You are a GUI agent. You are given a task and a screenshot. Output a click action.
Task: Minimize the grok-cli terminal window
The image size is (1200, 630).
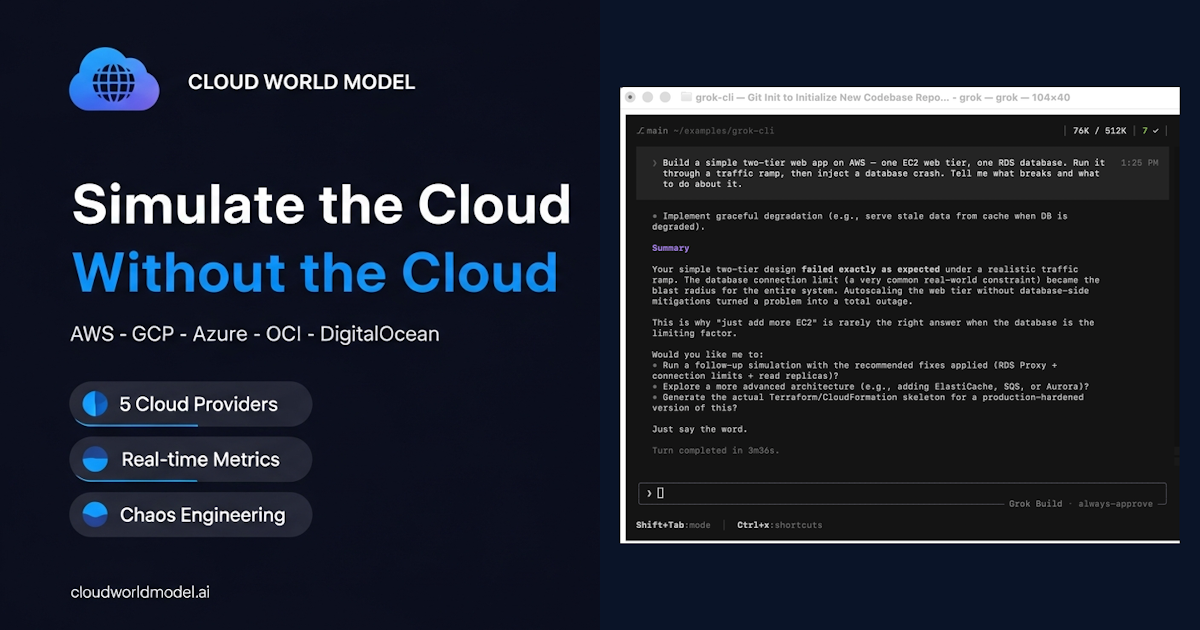click(x=648, y=98)
